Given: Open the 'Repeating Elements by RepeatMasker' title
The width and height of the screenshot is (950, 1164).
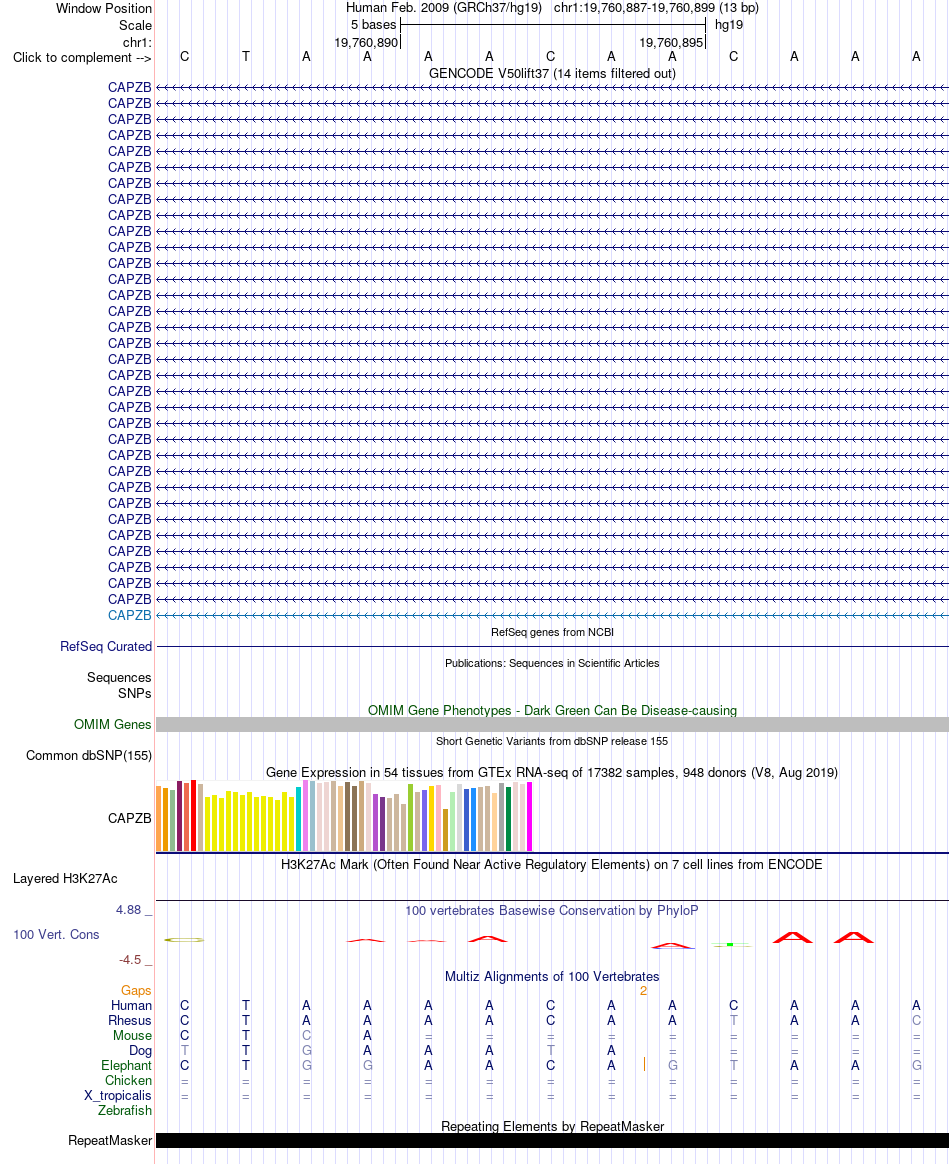Looking at the screenshot, I should click(552, 1127).
